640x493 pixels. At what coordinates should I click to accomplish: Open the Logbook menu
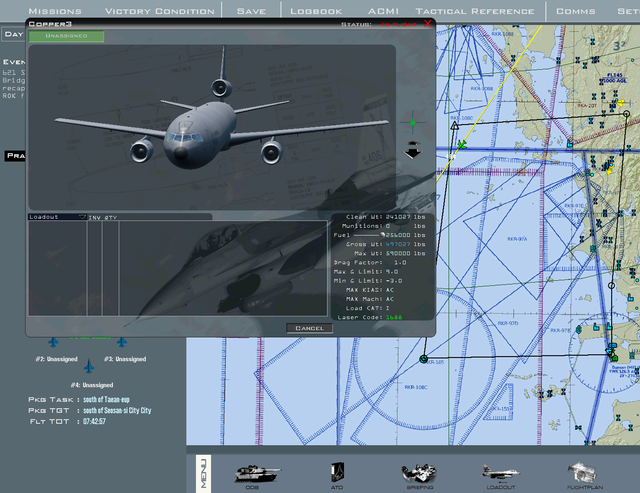[316, 11]
